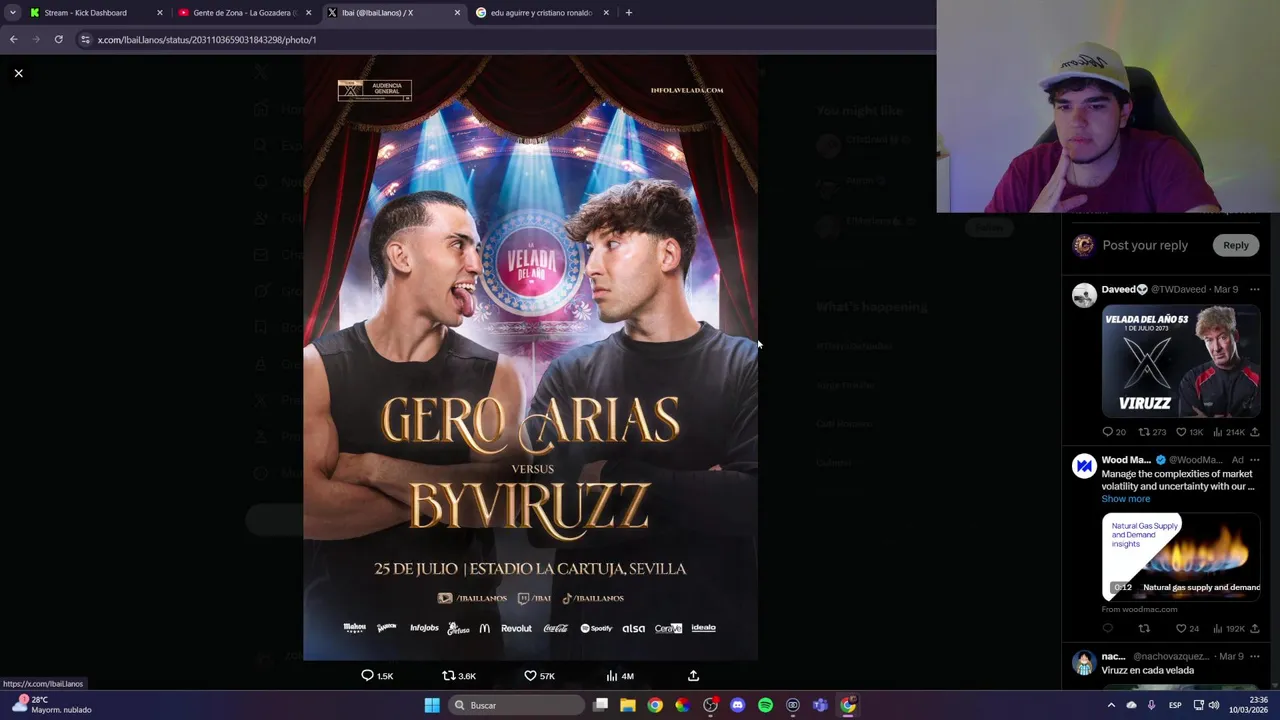1280x720 pixels.
Task: Open the Windows Start menu
Action: coord(432,705)
